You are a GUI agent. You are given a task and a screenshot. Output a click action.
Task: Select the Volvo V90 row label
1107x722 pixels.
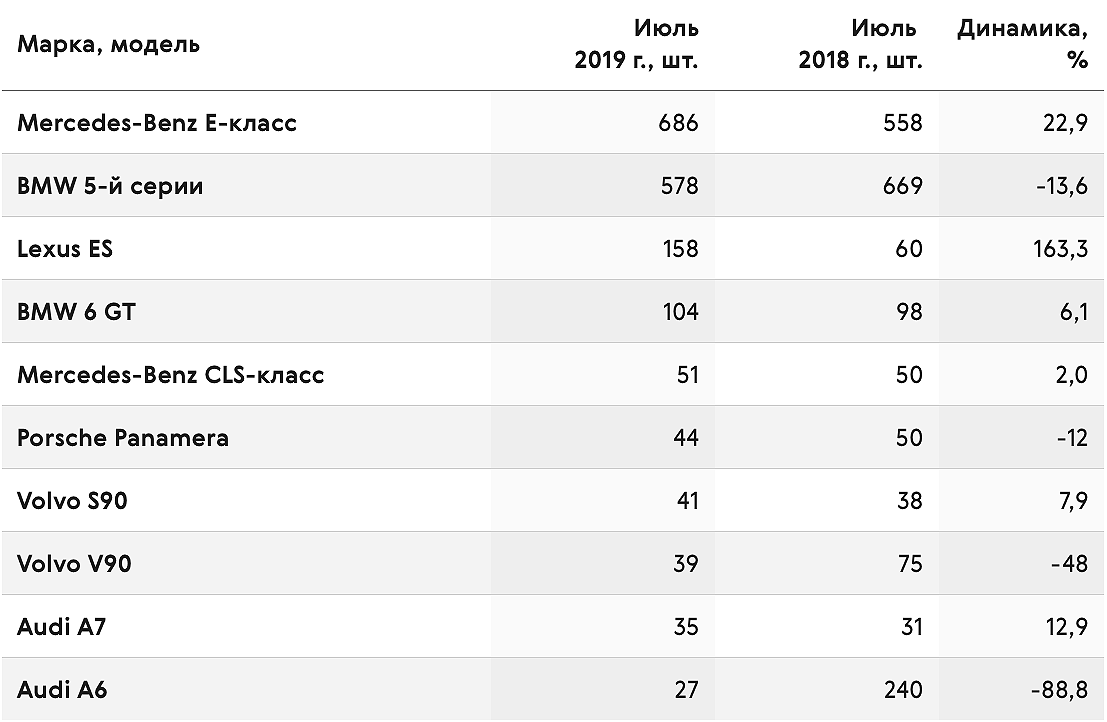pos(74,564)
